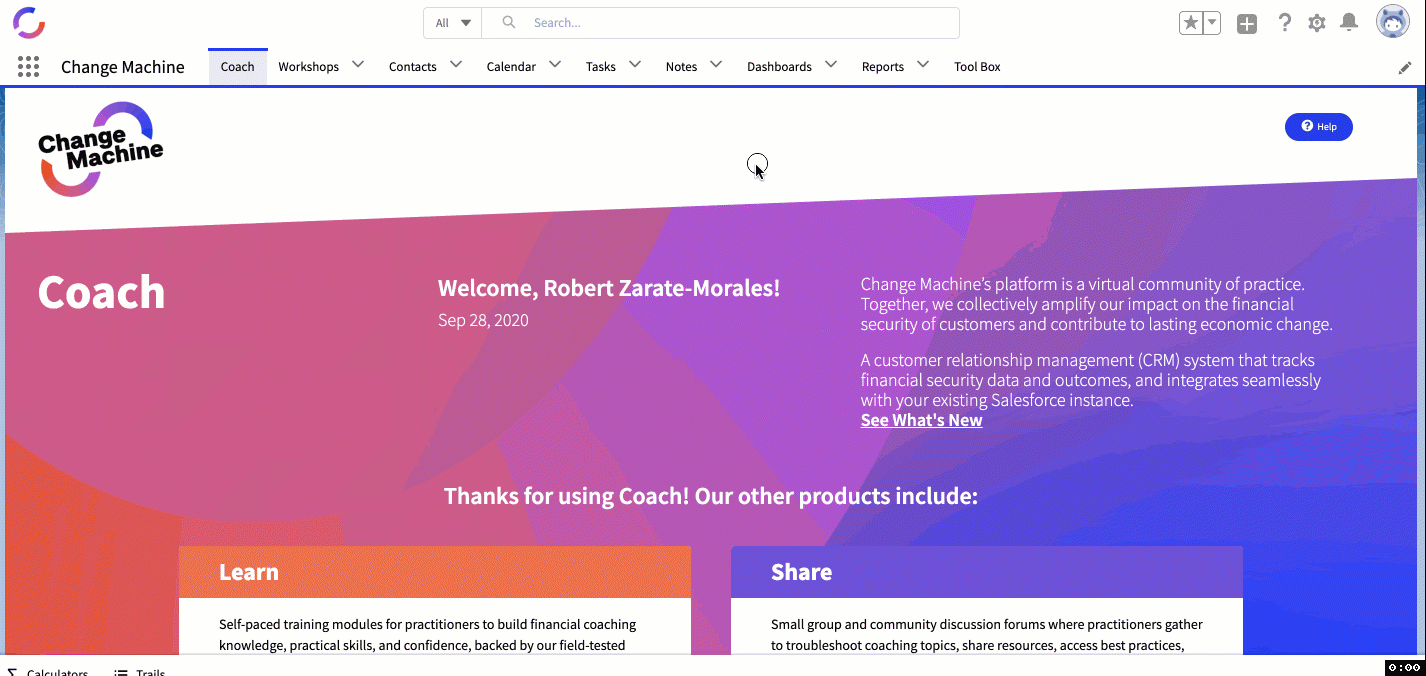Image resolution: width=1426 pixels, height=676 pixels.
Task: Click the Share card header
Action: pyautogui.click(x=987, y=572)
